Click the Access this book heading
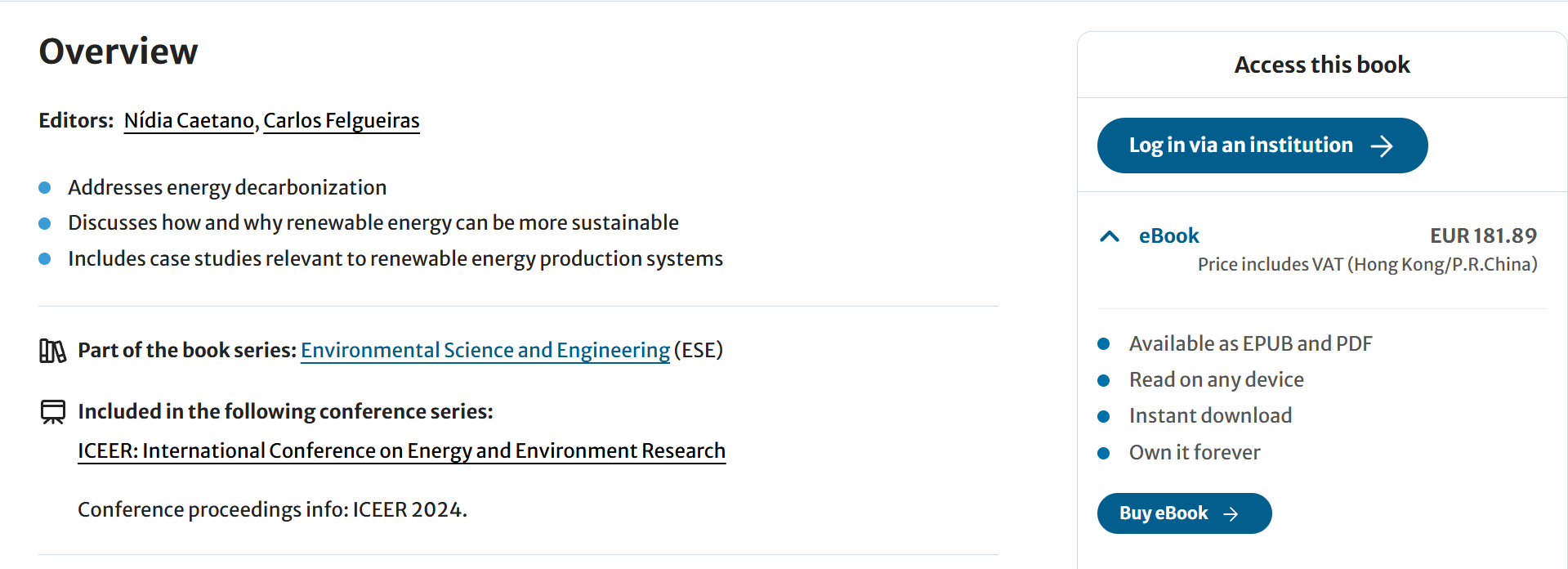 pos(1322,65)
